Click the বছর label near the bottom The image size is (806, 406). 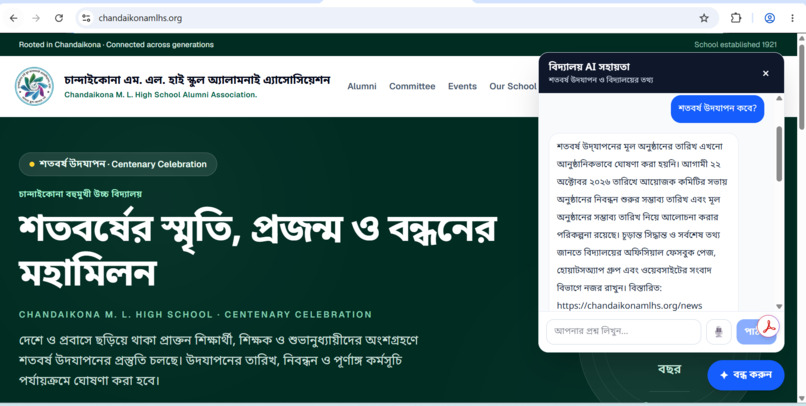[x=669, y=369]
